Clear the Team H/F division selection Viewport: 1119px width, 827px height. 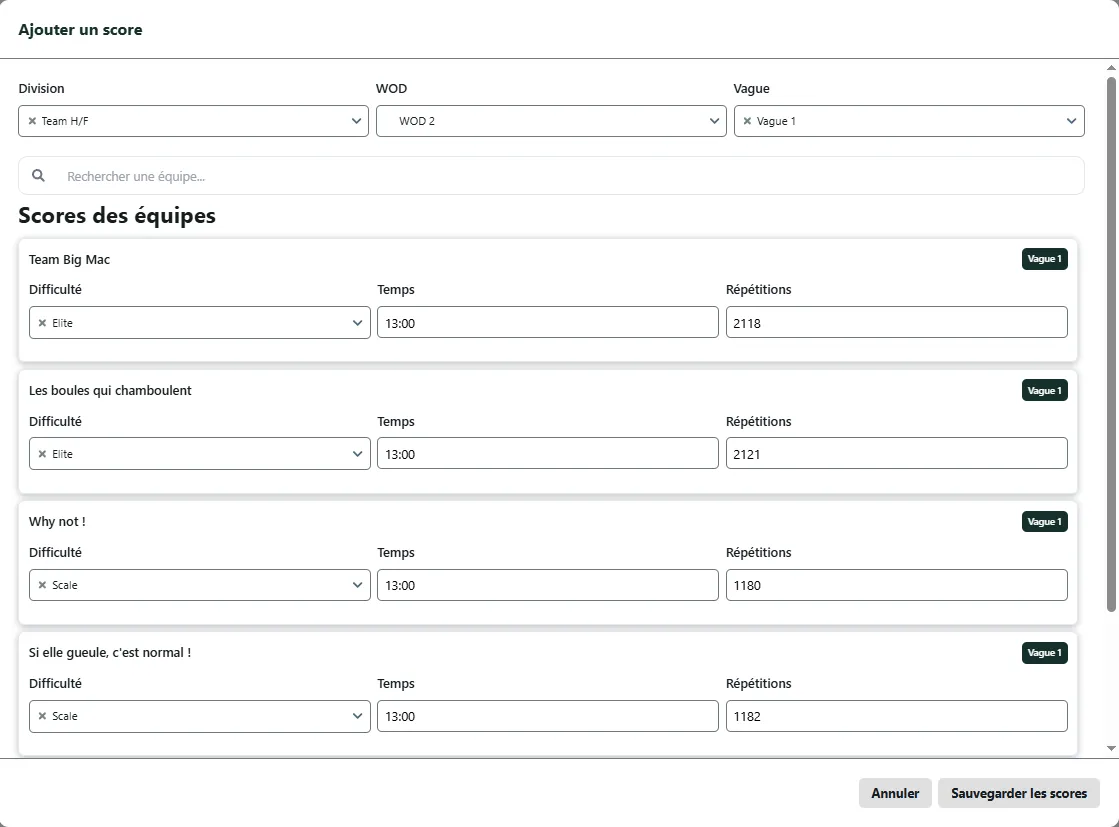[x=32, y=121]
